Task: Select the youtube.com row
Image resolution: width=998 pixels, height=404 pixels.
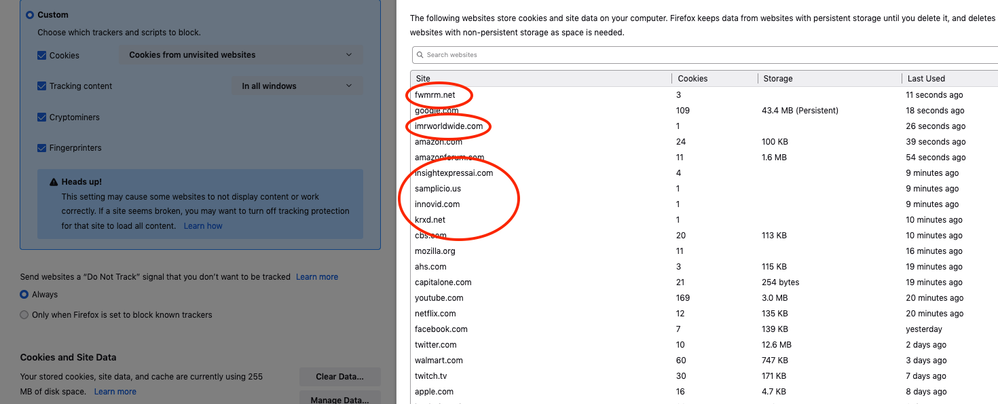Action: coord(705,298)
